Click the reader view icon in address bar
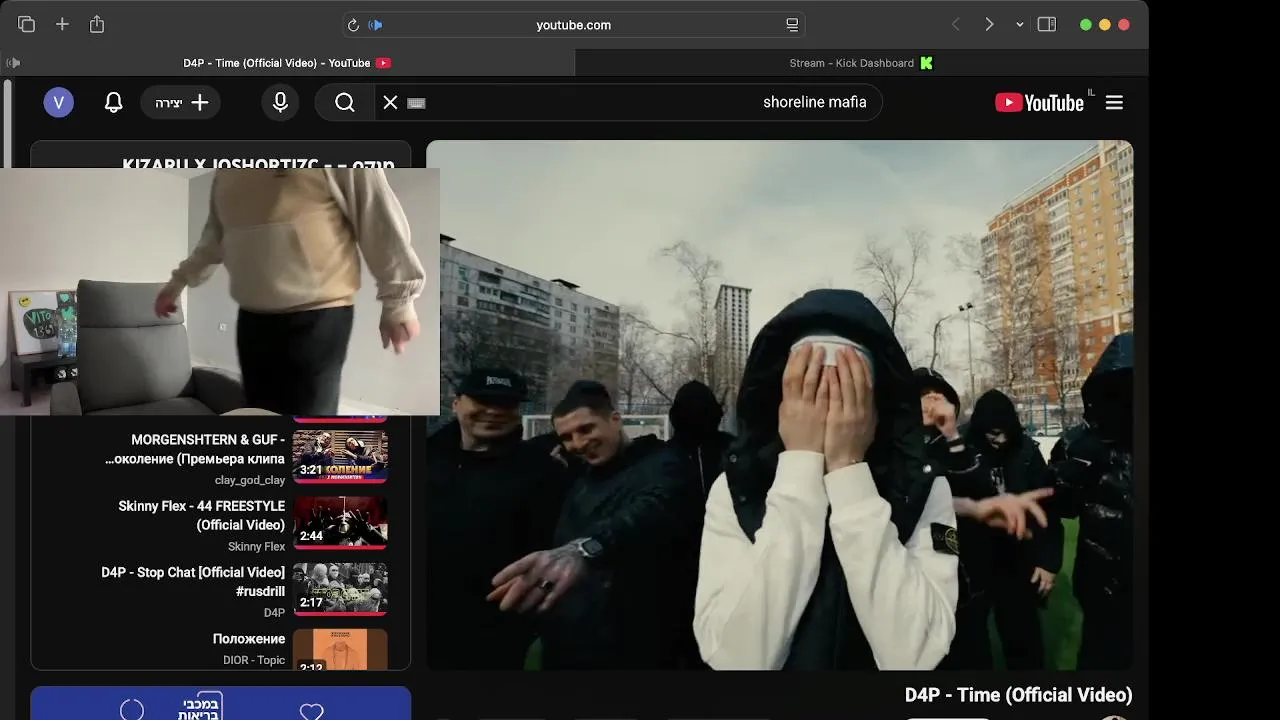Image resolution: width=1280 pixels, height=720 pixels. click(792, 25)
